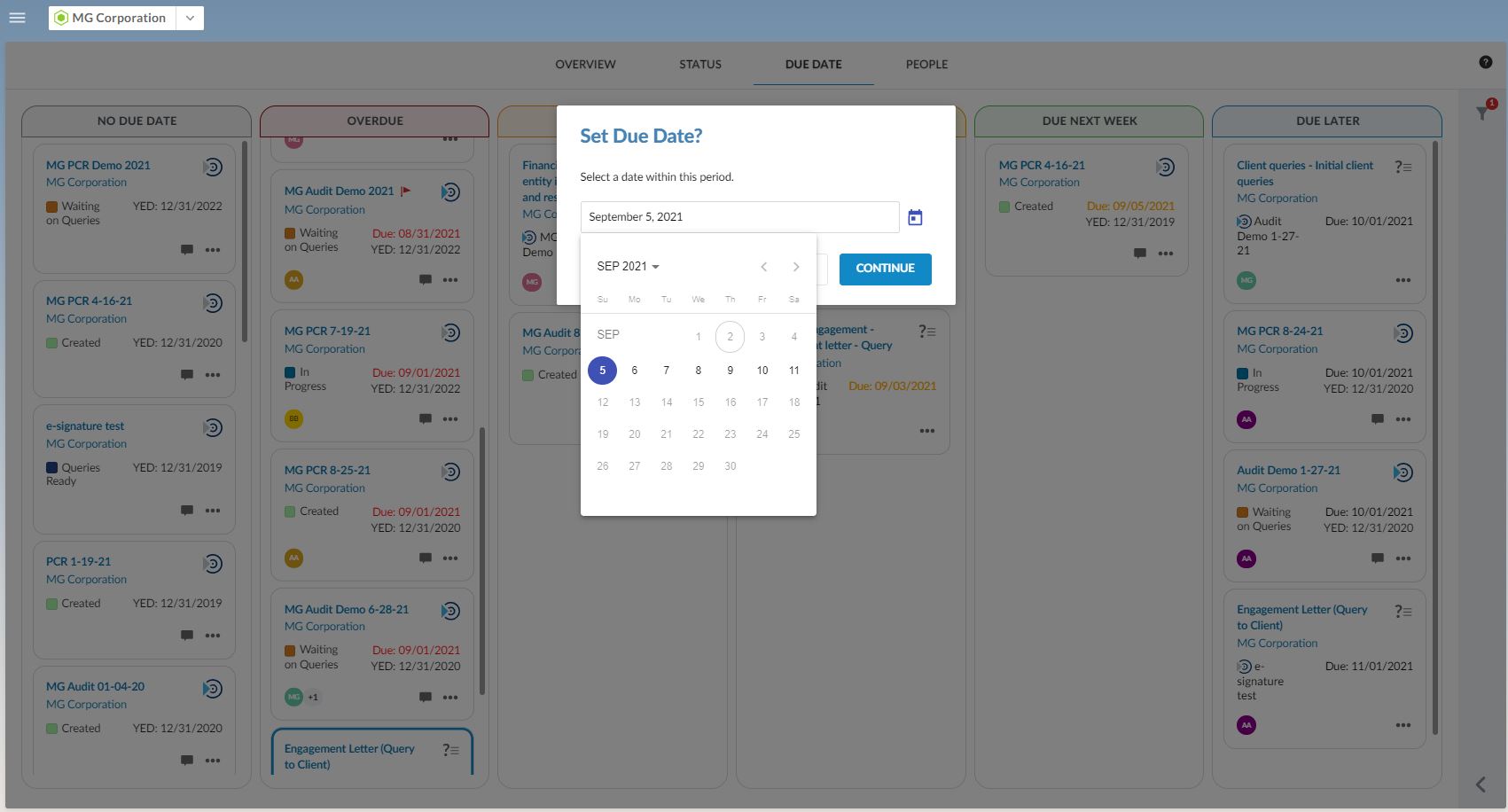This screenshot has height=812, width=1508.
Task: Collapse the right side panel arrow
Action: click(1481, 785)
